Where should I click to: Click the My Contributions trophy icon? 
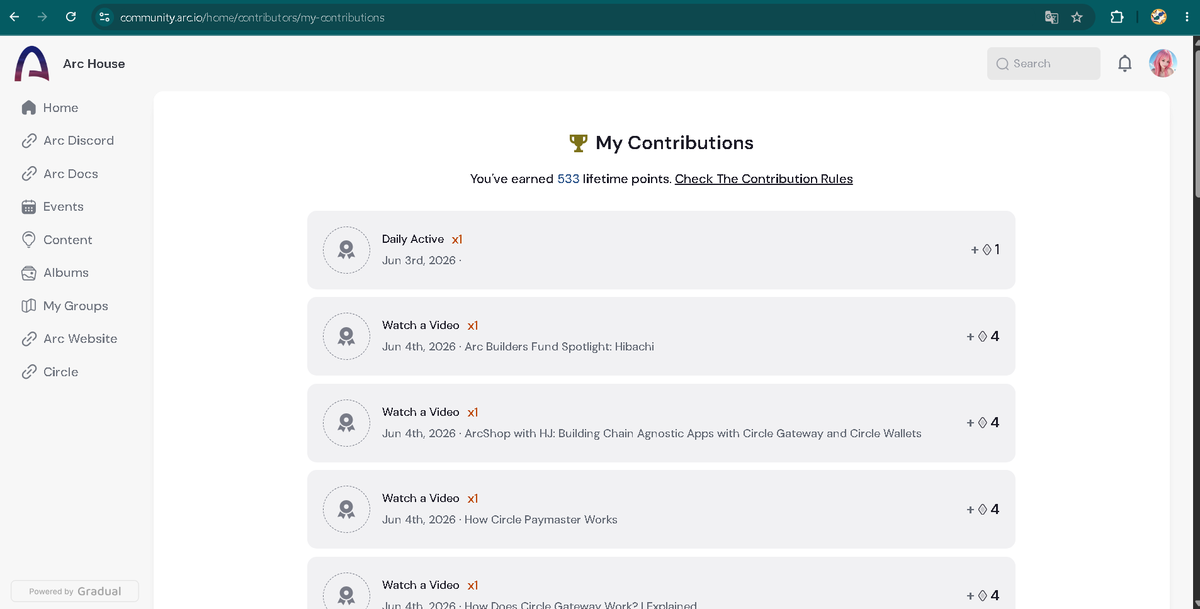tap(578, 143)
